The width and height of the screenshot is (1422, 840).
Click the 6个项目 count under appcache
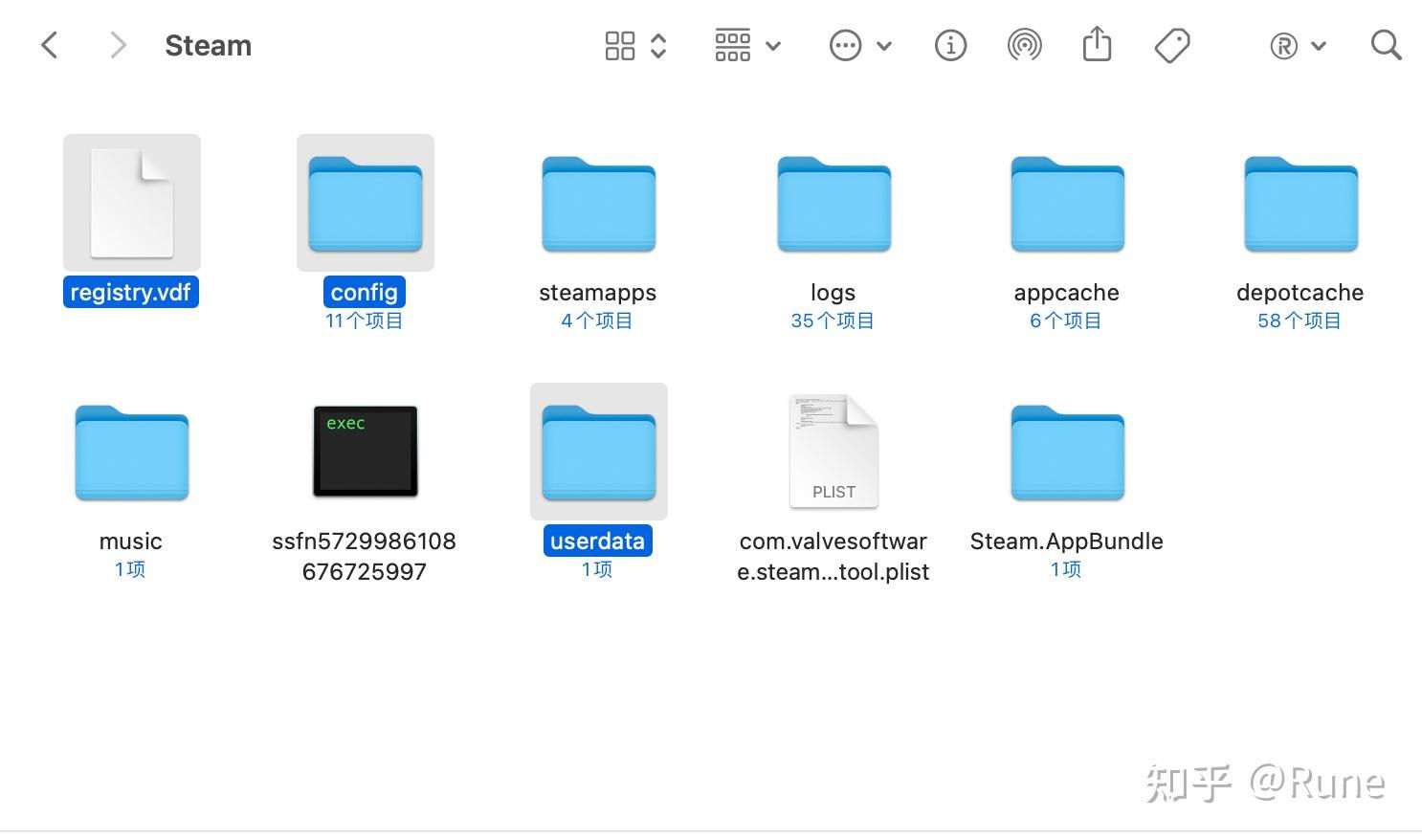pos(1066,321)
